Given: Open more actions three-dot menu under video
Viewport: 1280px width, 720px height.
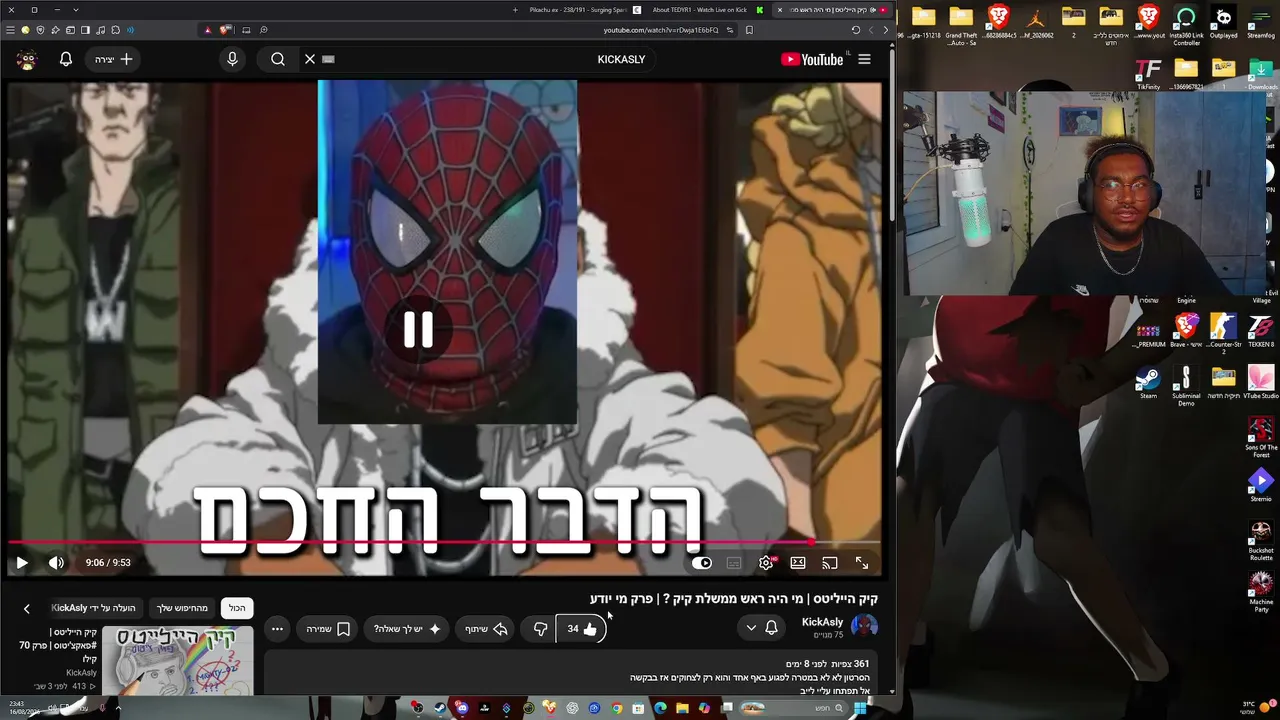Looking at the screenshot, I should point(277,629).
